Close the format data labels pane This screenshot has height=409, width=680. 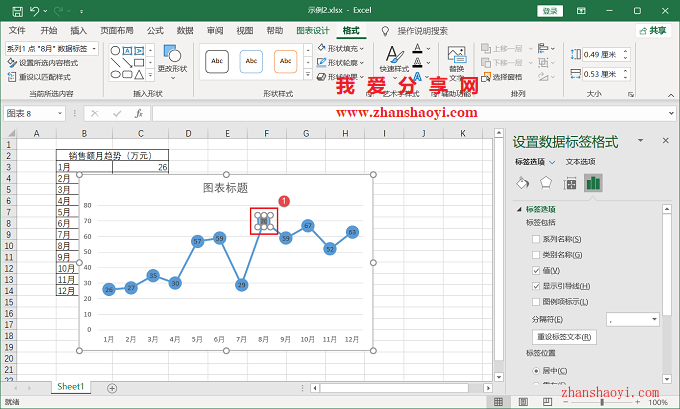click(666, 141)
